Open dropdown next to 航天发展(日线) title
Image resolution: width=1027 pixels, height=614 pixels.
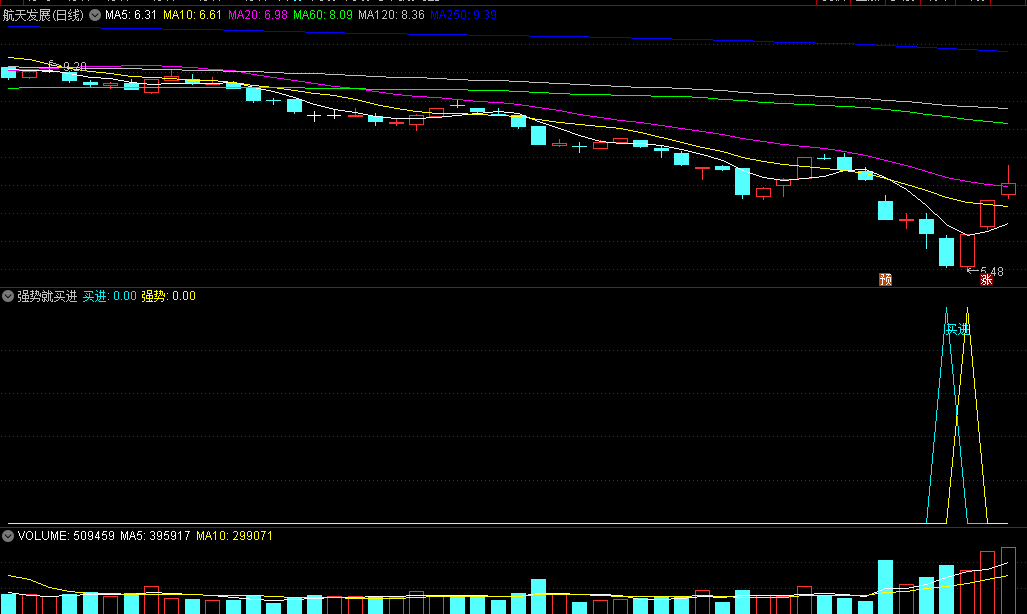click(x=95, y=15)
